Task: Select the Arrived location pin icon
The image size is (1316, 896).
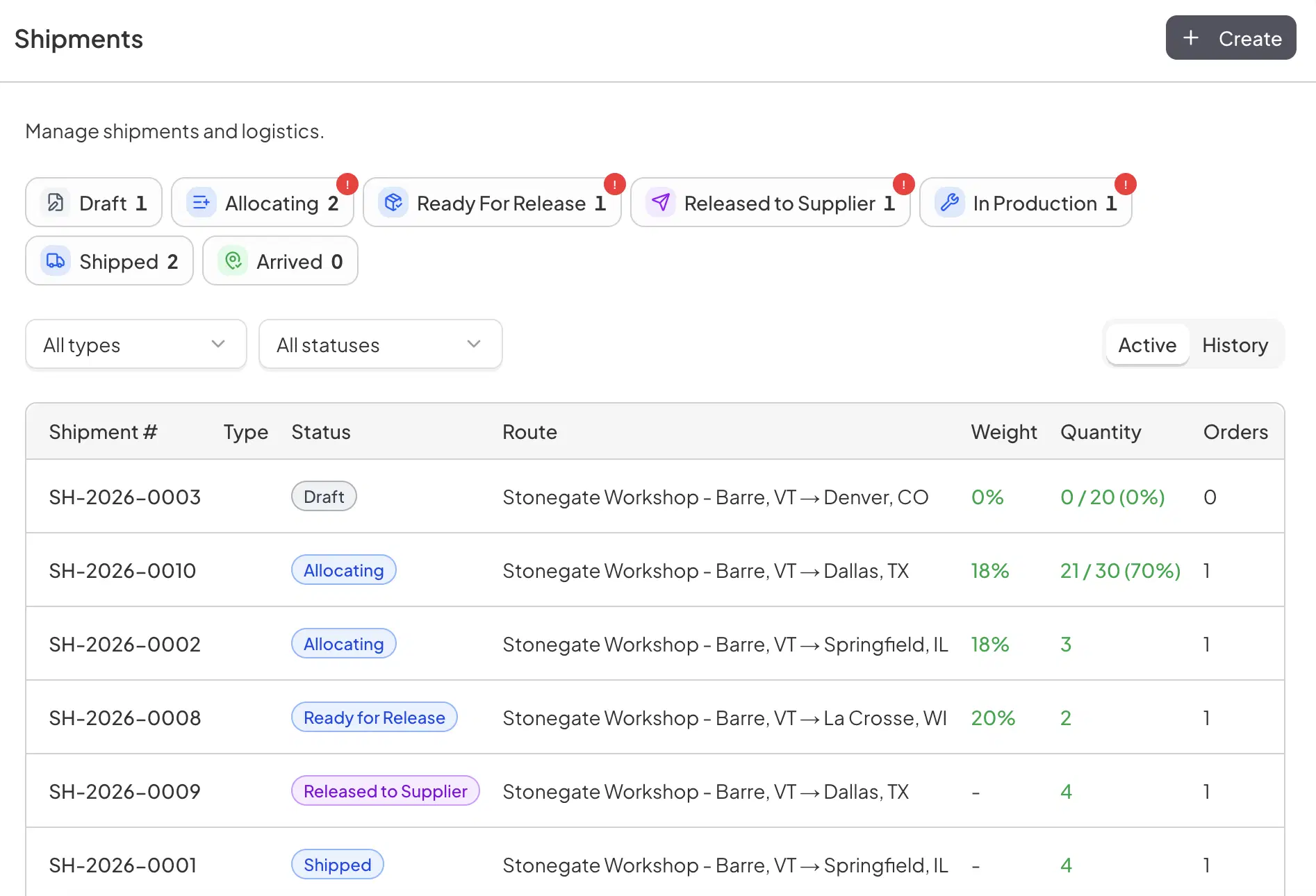Action: [x=233, y=261]
